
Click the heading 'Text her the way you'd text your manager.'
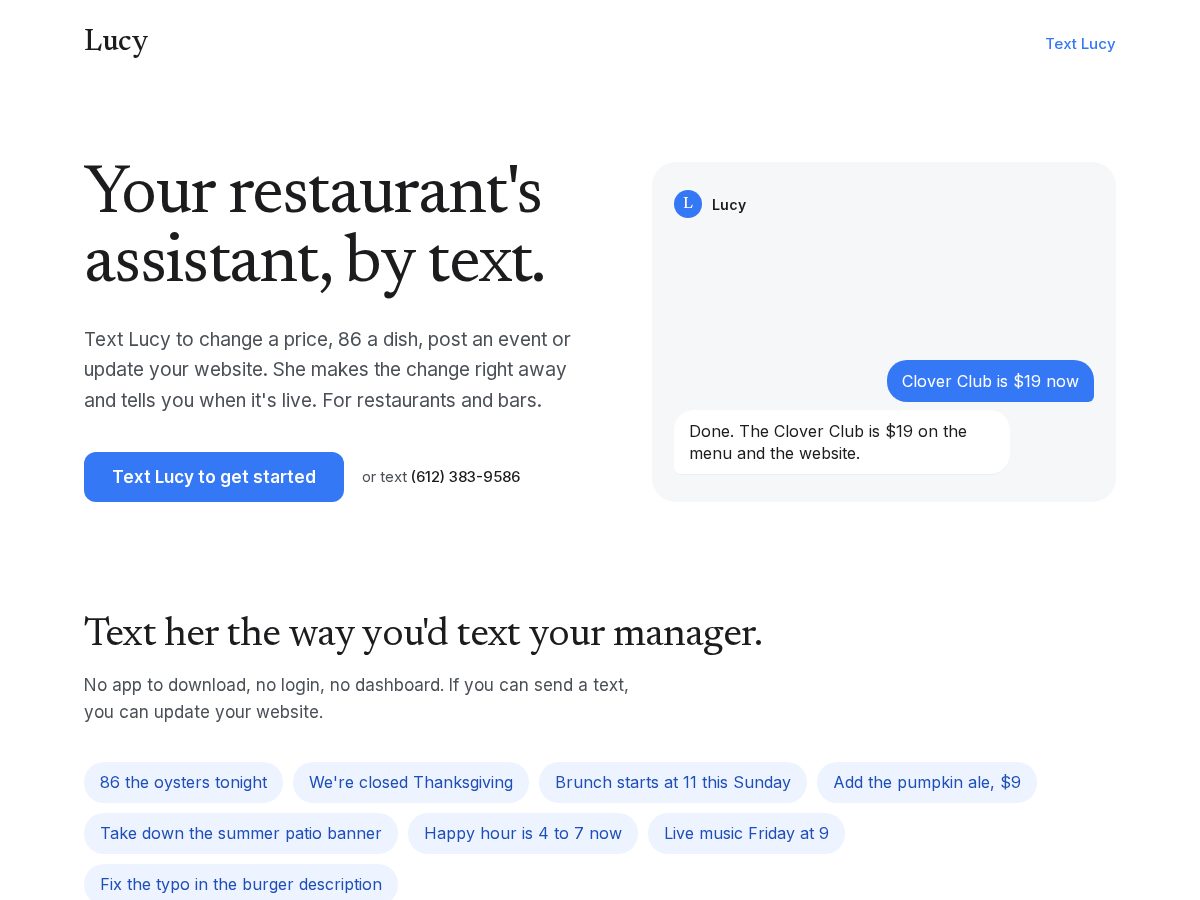click(423, 633)
